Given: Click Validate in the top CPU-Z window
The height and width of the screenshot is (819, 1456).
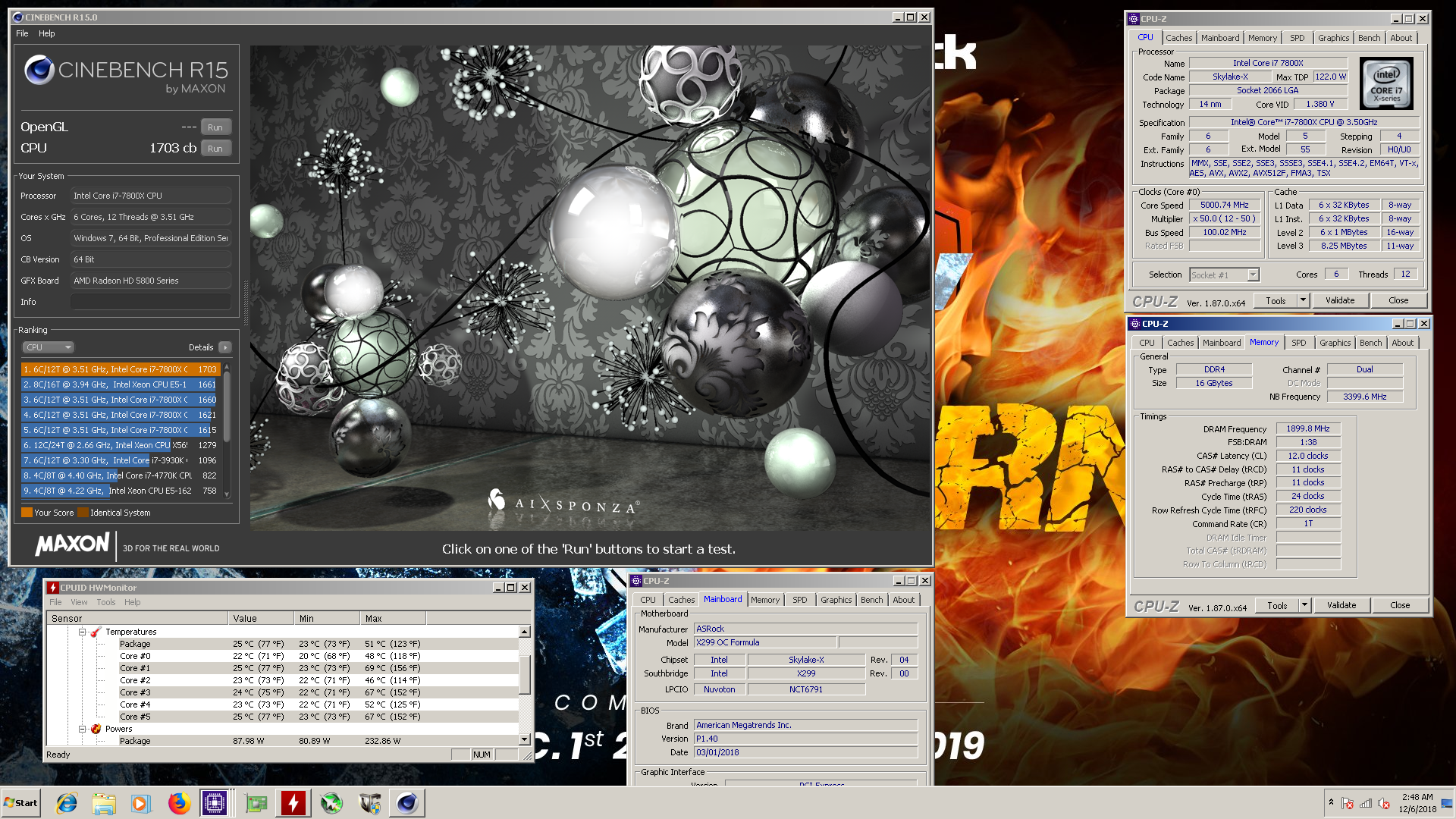Looking at the screenshot, I should coord(1340,300).
